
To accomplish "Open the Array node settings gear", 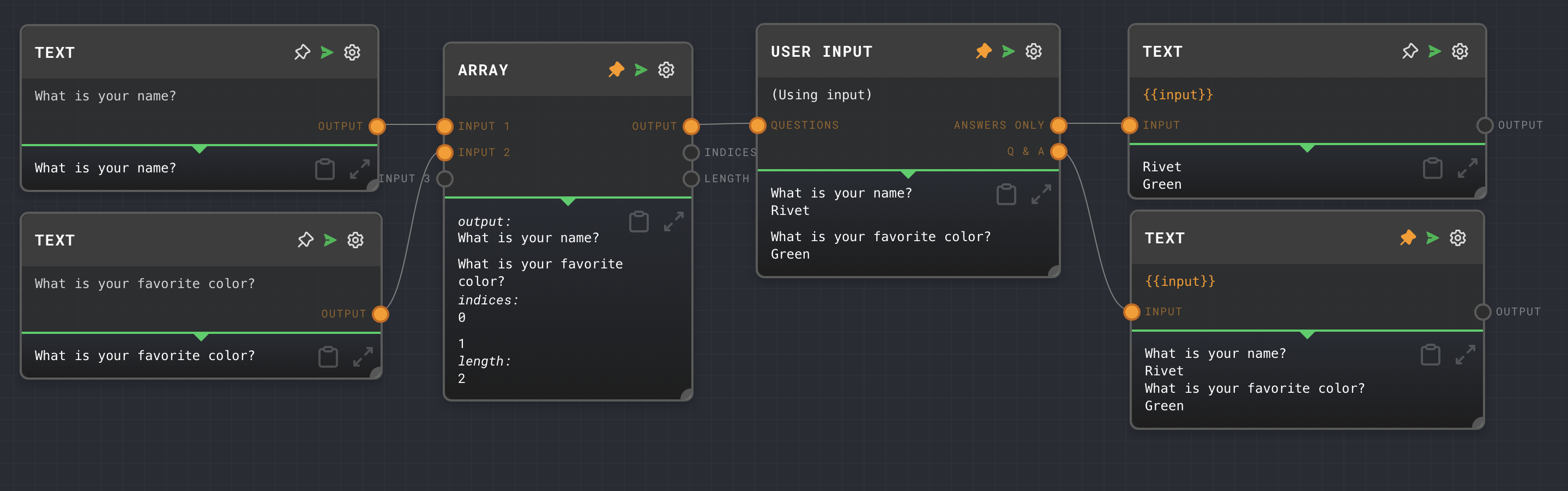I will [666, 70].
